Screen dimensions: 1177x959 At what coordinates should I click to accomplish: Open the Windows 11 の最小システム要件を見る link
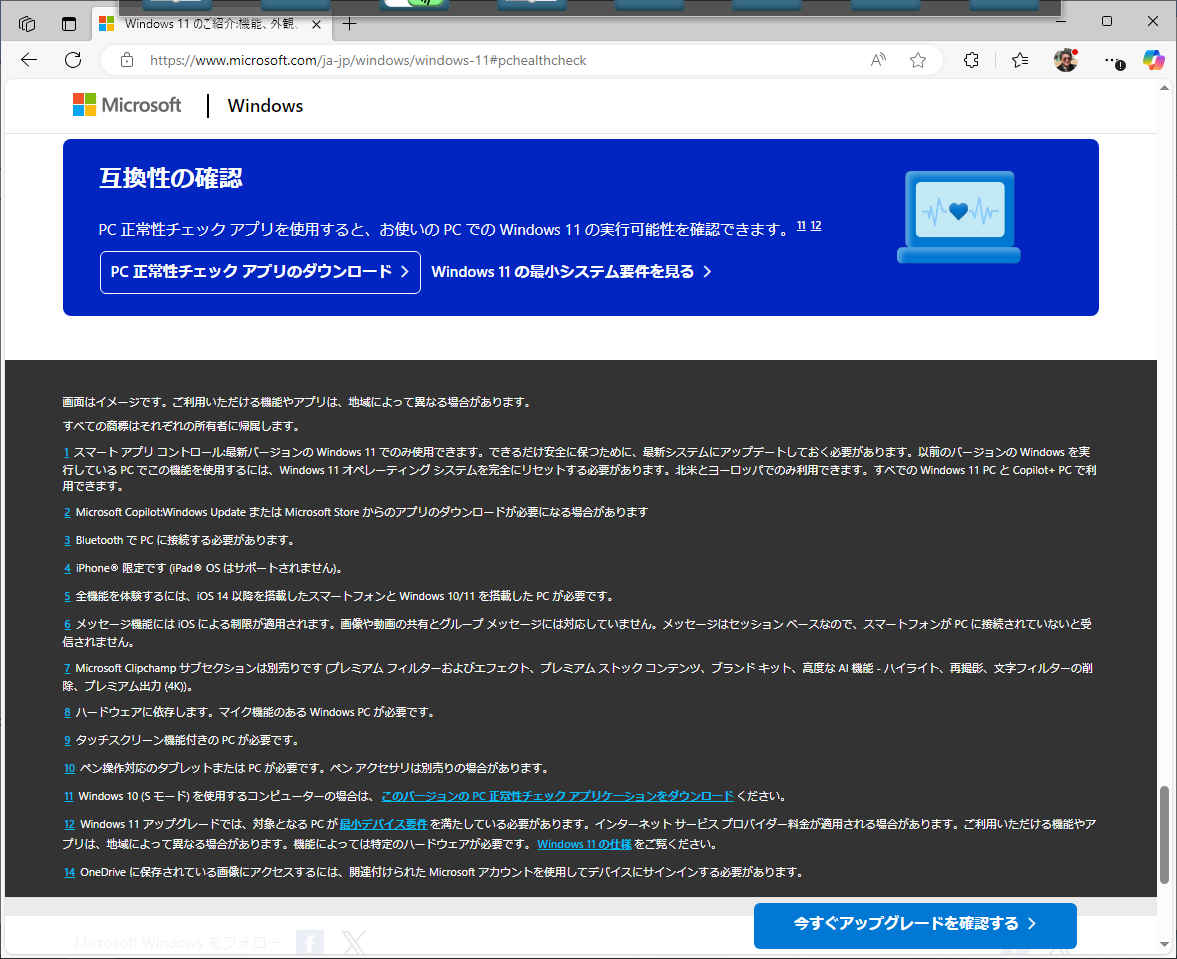click(x=571, y=272)
